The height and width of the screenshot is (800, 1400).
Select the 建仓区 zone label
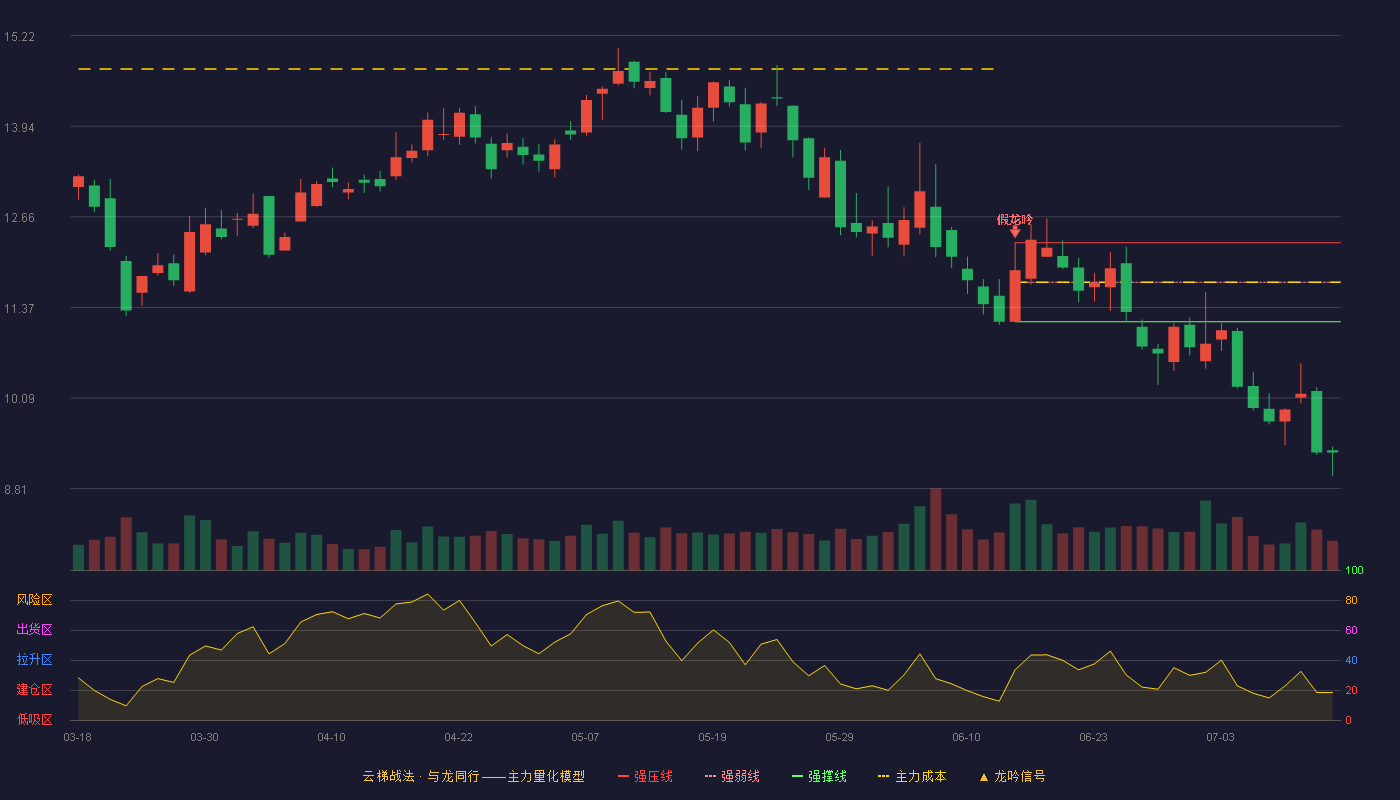tap(34, 690)
